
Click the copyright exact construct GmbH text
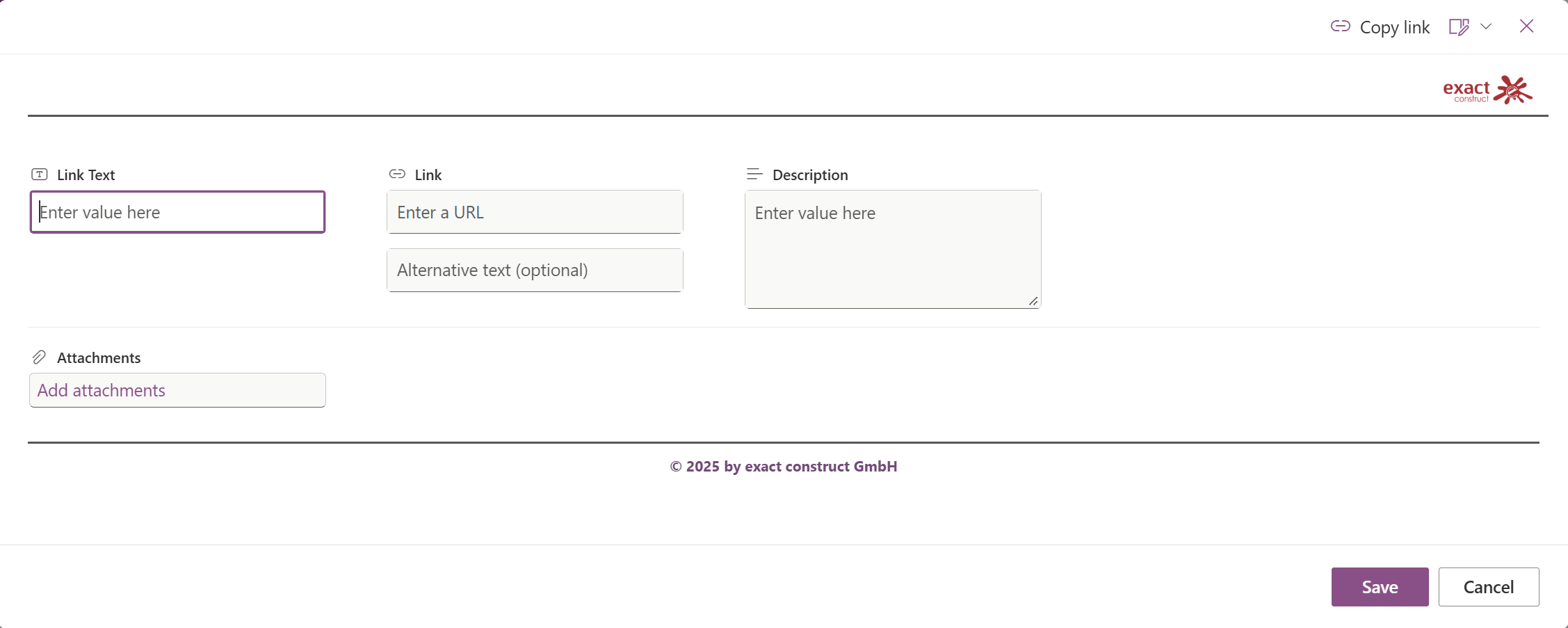point(784,467)
